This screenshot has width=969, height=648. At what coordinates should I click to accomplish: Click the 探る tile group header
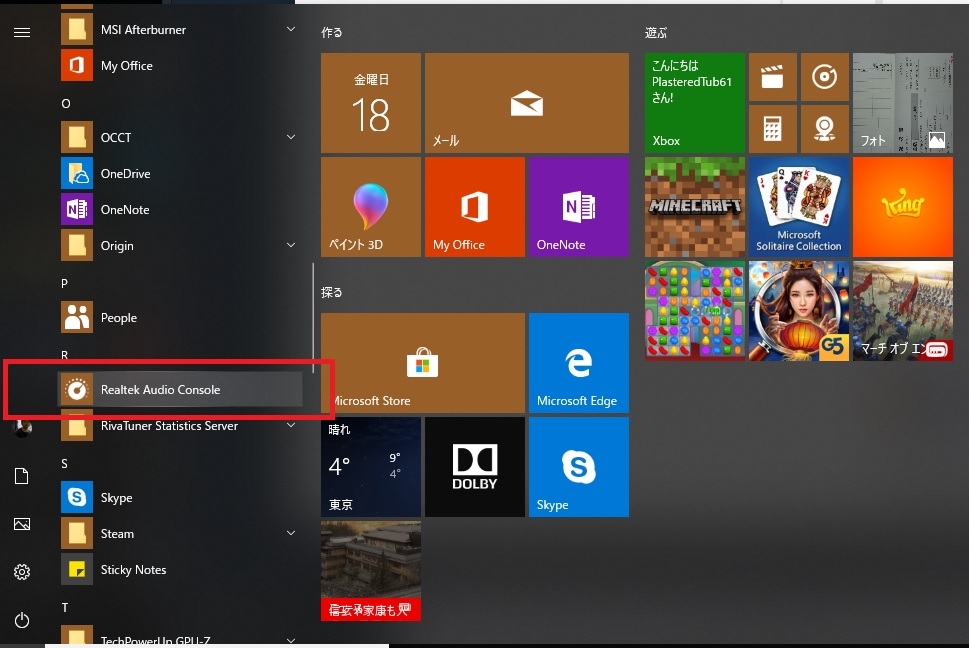pyautogui.click(x=332, y=292)
